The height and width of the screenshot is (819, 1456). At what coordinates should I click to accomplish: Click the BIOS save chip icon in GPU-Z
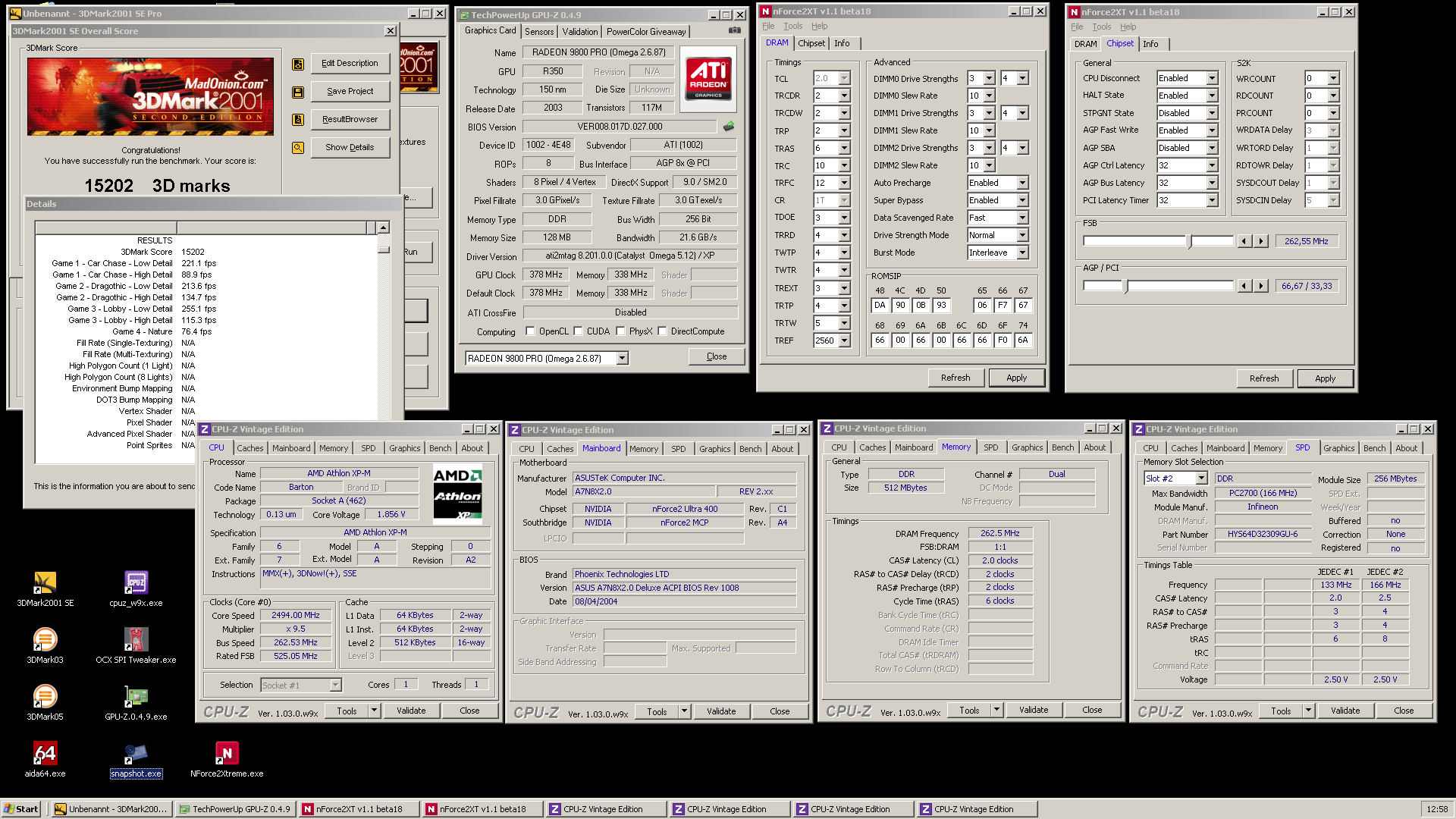[729, 127]
